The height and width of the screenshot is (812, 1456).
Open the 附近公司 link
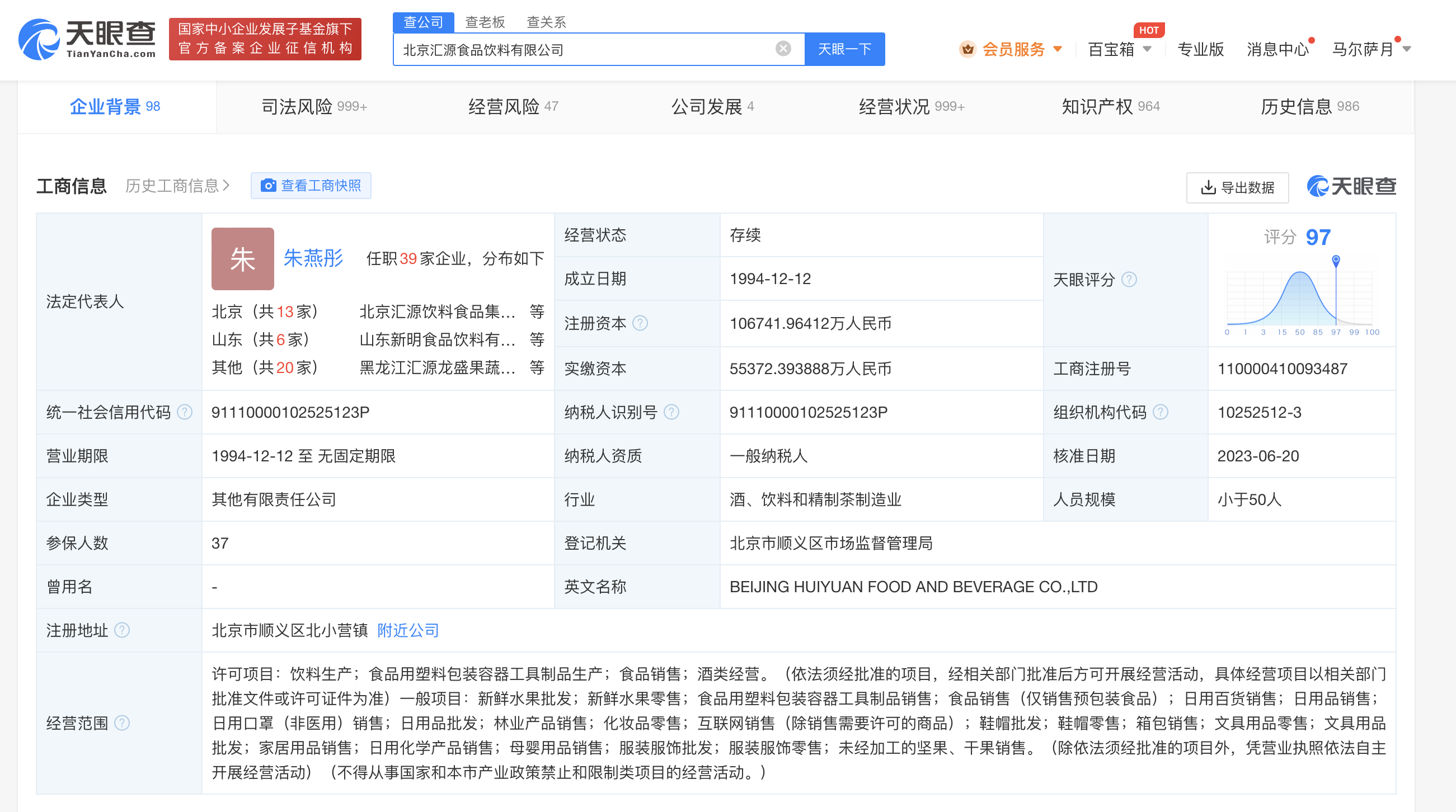[408, 630]
